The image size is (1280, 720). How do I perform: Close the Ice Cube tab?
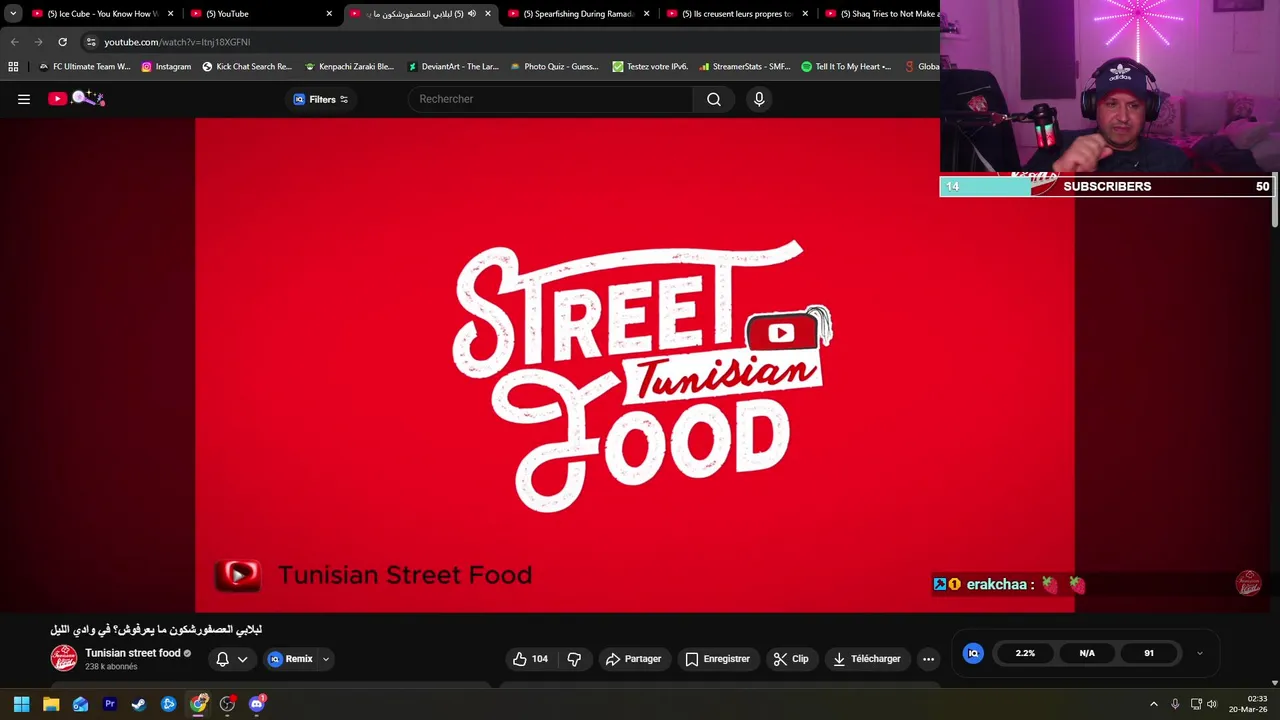click(x=170, y=14)
